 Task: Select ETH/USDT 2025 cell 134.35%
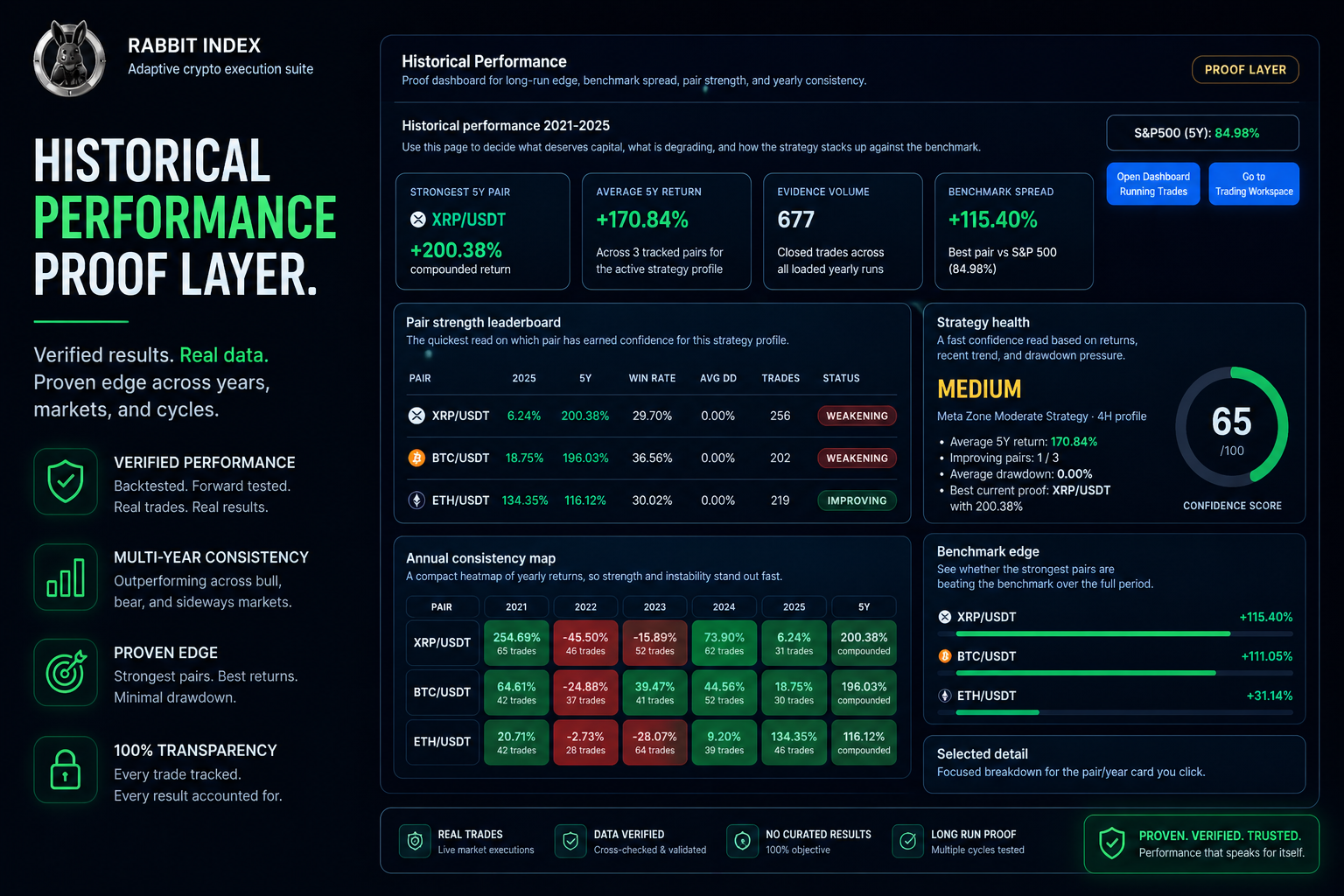(x=794, y=743)
